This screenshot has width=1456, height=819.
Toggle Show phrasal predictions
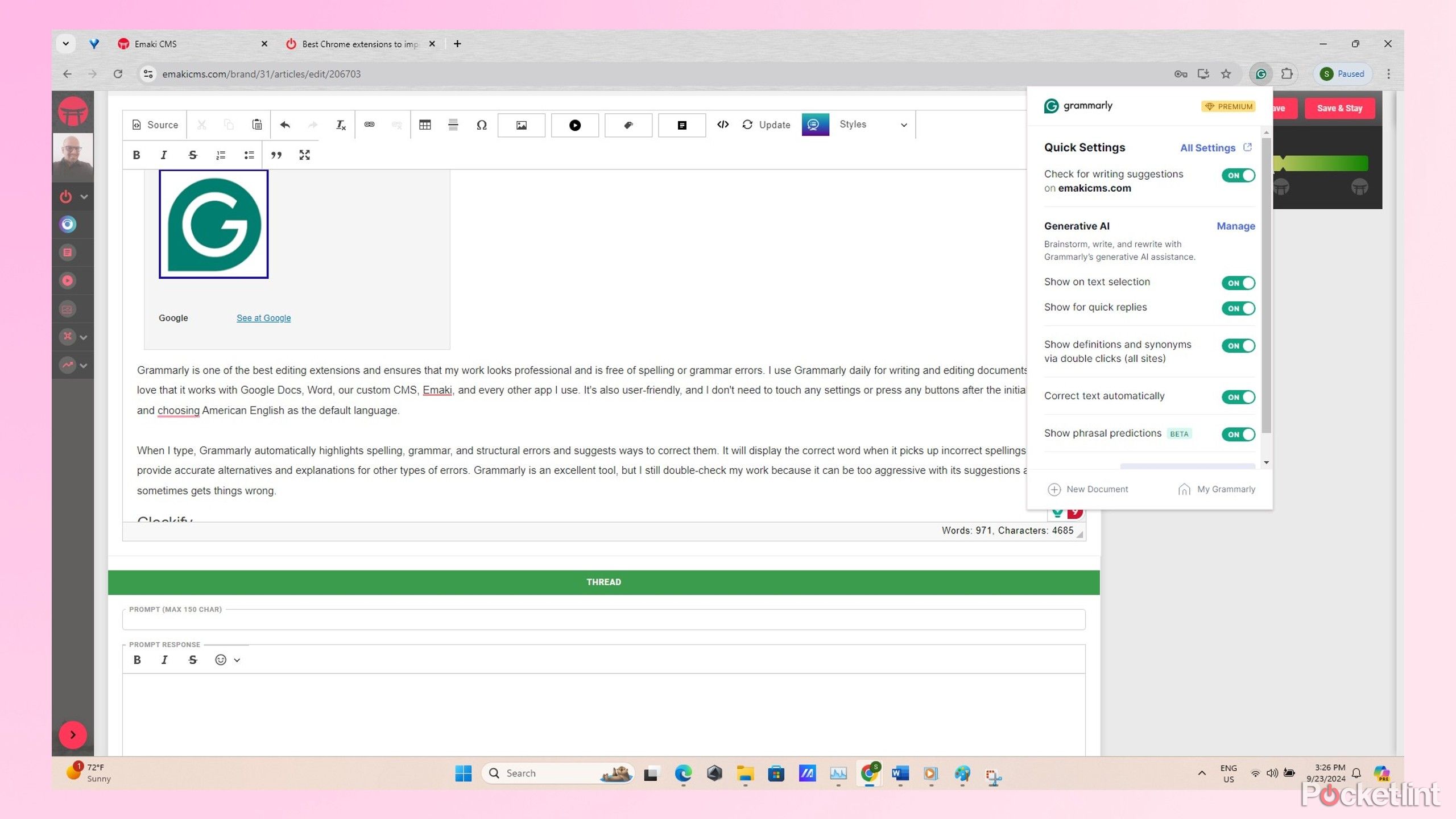tap(1238, 435)
